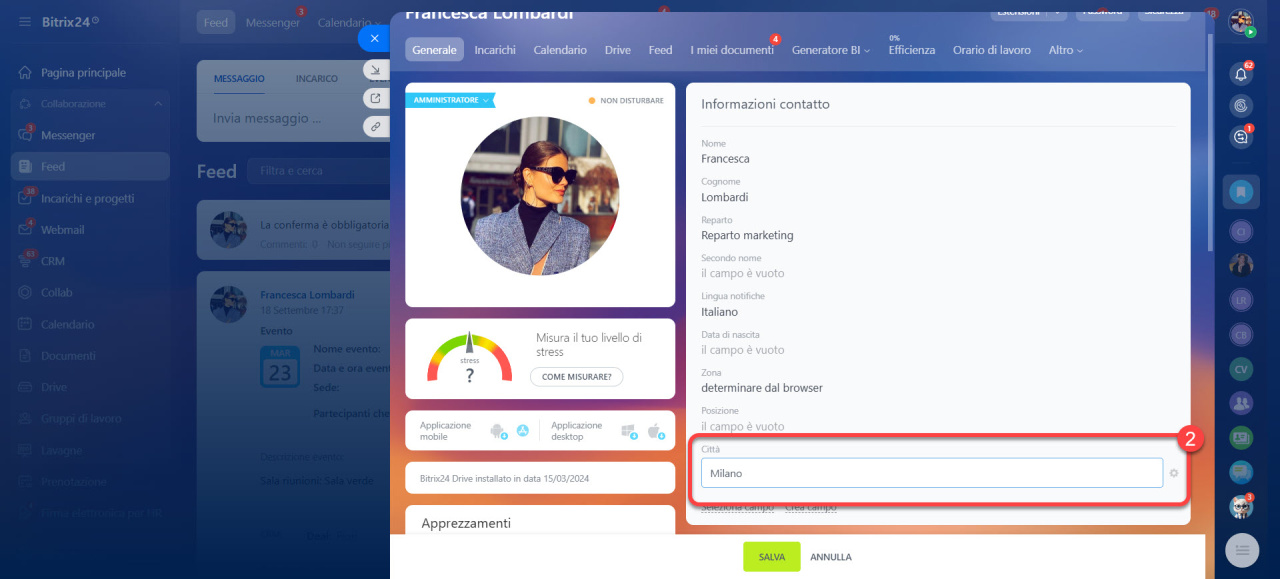
Task: Click gear icon beside Città field
Action: point(1174,473)
